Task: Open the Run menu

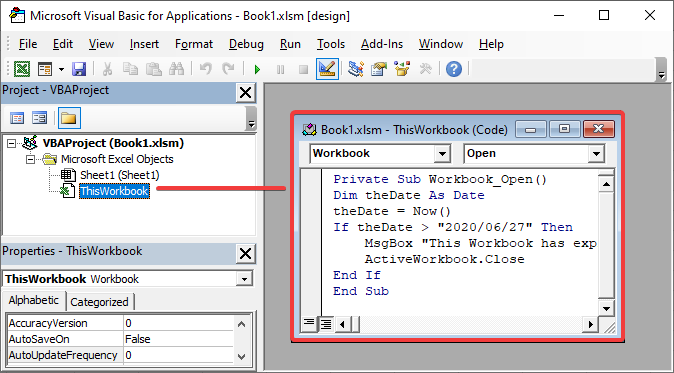Action: (x=290, y=44)
